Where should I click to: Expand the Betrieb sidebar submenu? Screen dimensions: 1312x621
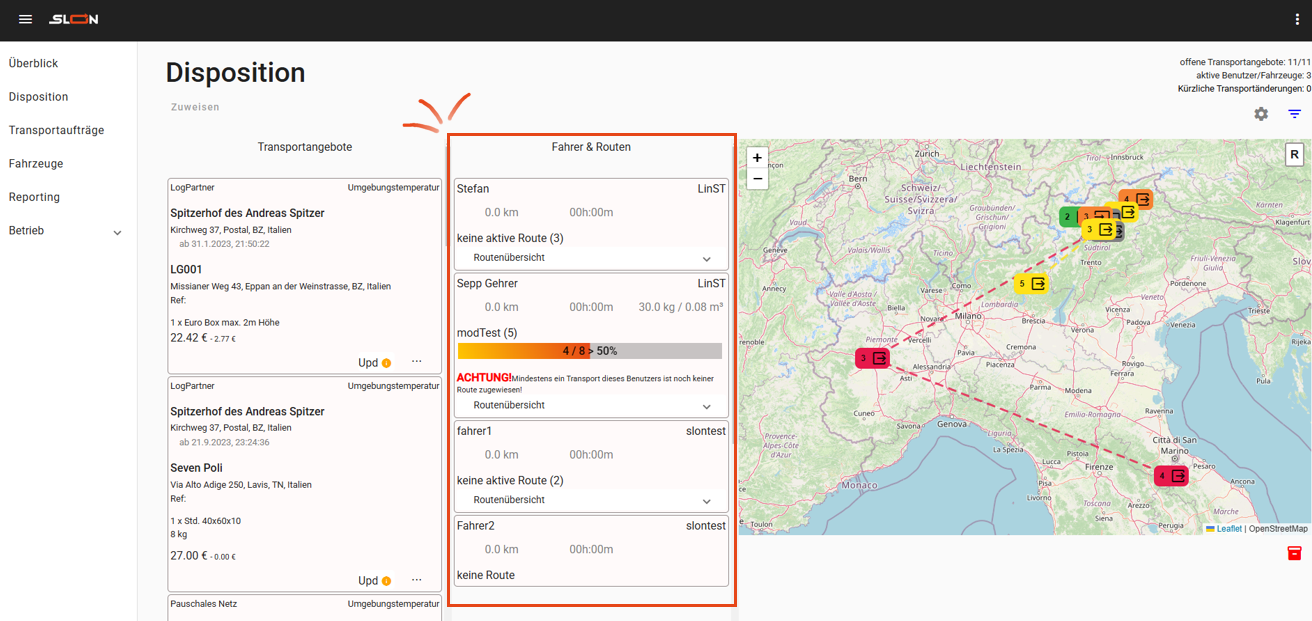click(117, 232)
